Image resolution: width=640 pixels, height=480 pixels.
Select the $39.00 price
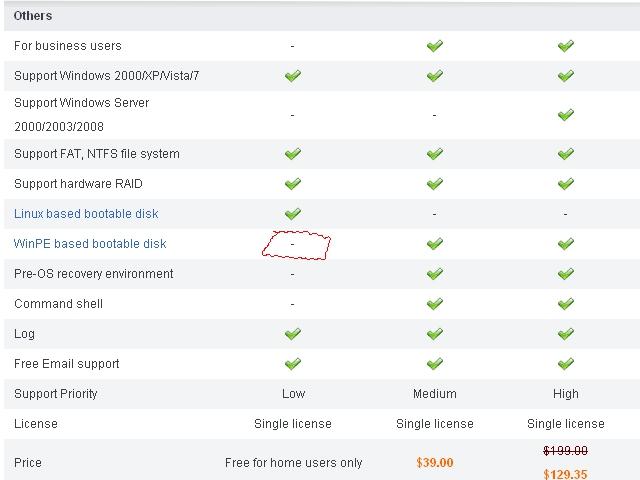[x=434, y=463]
